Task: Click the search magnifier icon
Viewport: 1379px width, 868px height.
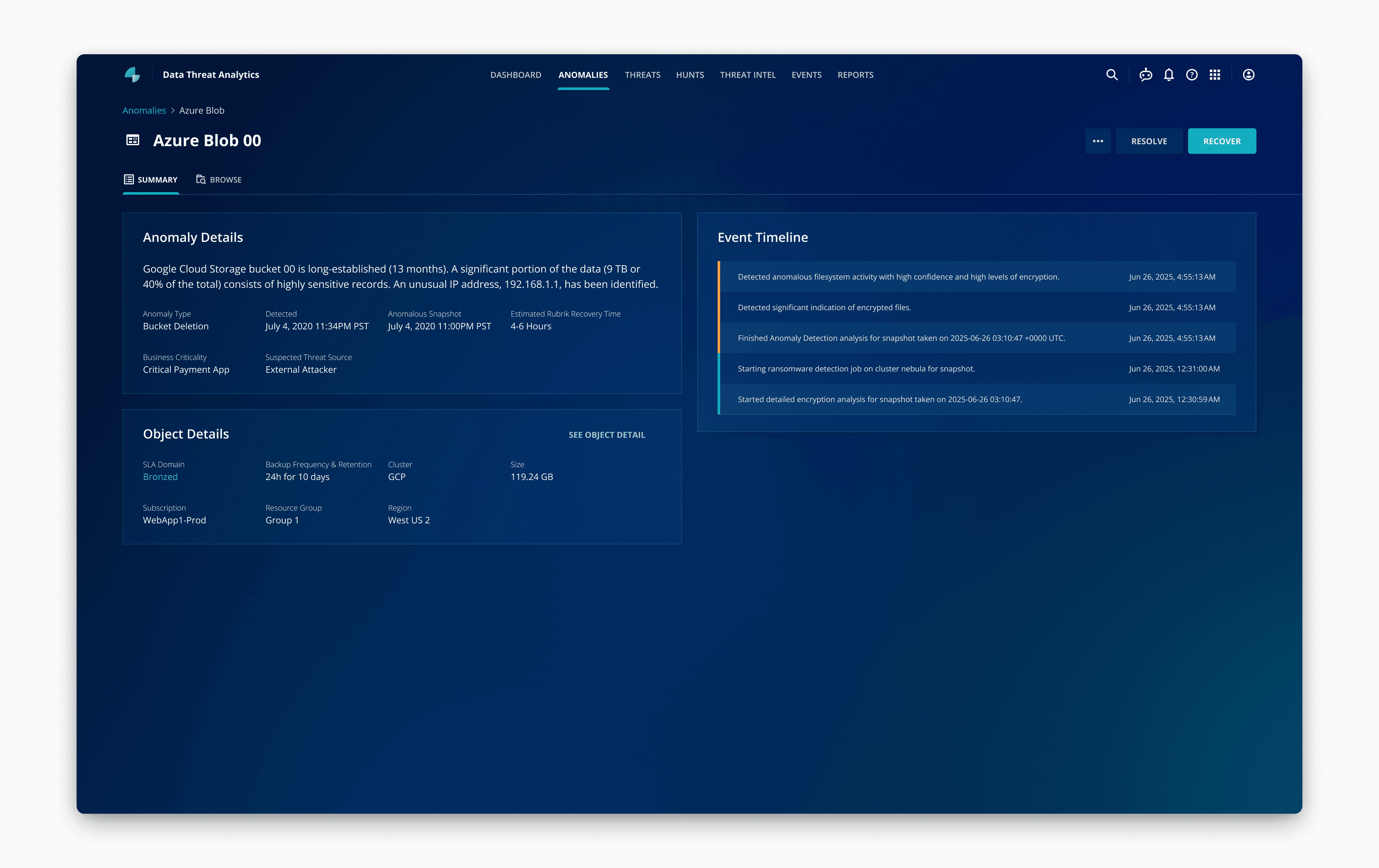Action: click(1111, 75)
